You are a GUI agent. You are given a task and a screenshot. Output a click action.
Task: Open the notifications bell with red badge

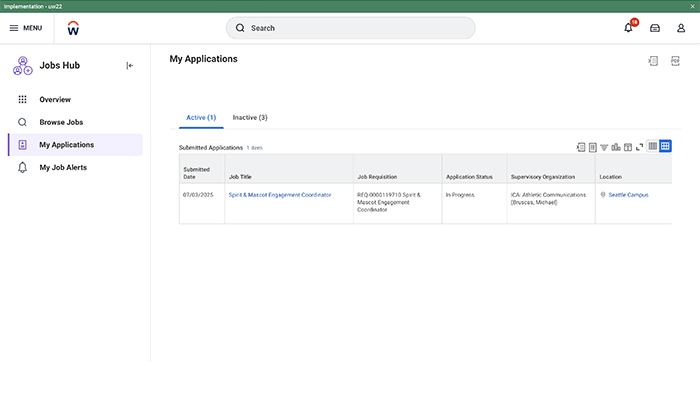pyautogui.click(x=629, y=28)
